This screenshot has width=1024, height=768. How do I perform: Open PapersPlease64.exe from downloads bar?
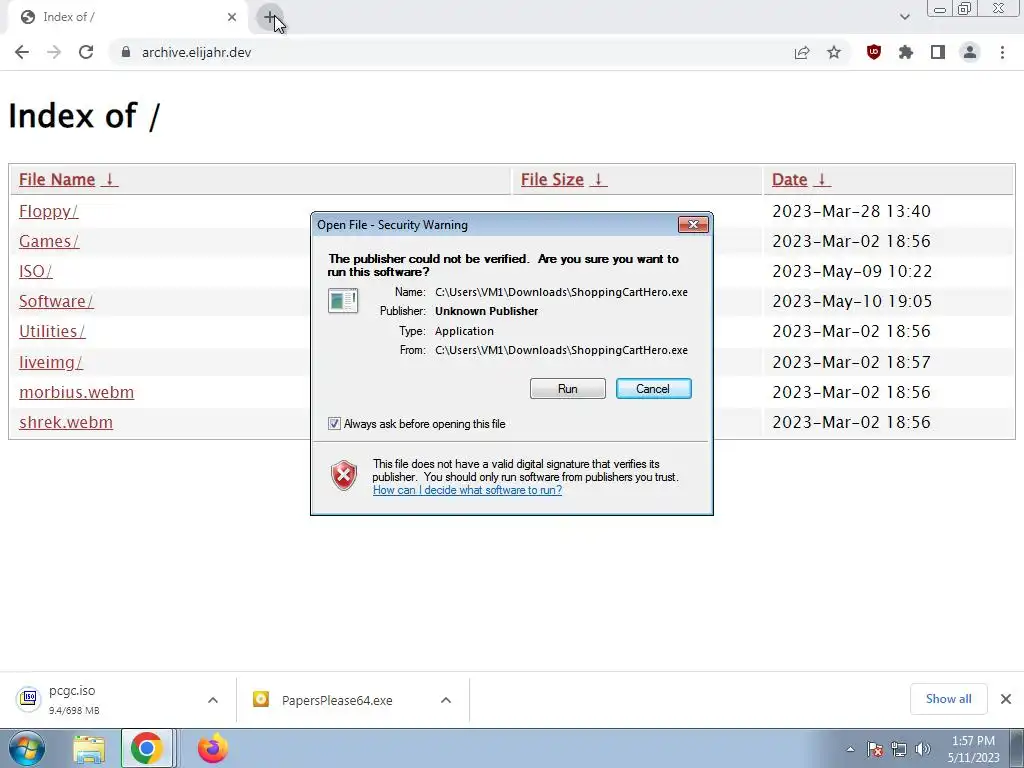336,700
